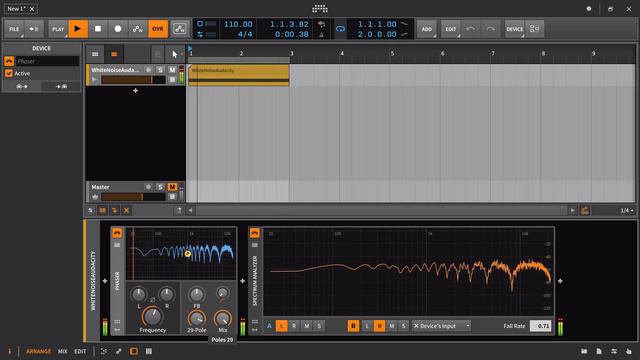Adjust the 29-Pole knob
This screenshot has width=640, height=360.
[x=197, y=319]
